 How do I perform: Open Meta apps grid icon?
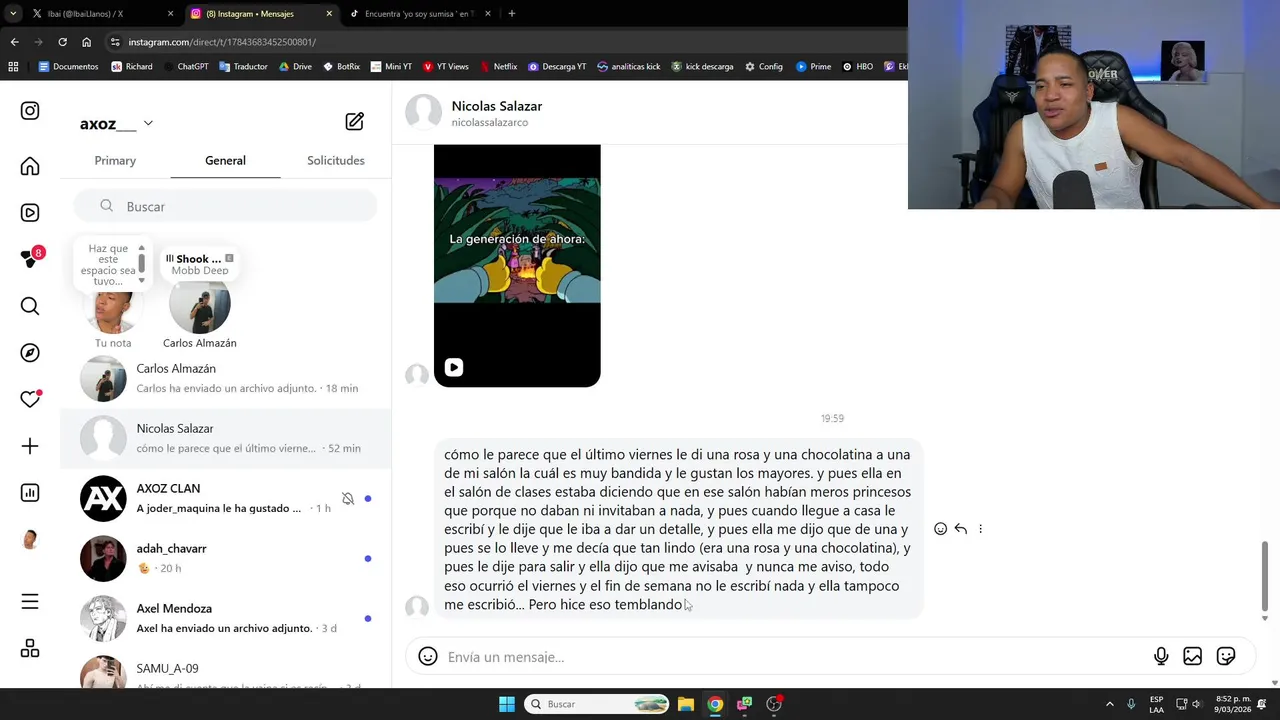[30, 648]
